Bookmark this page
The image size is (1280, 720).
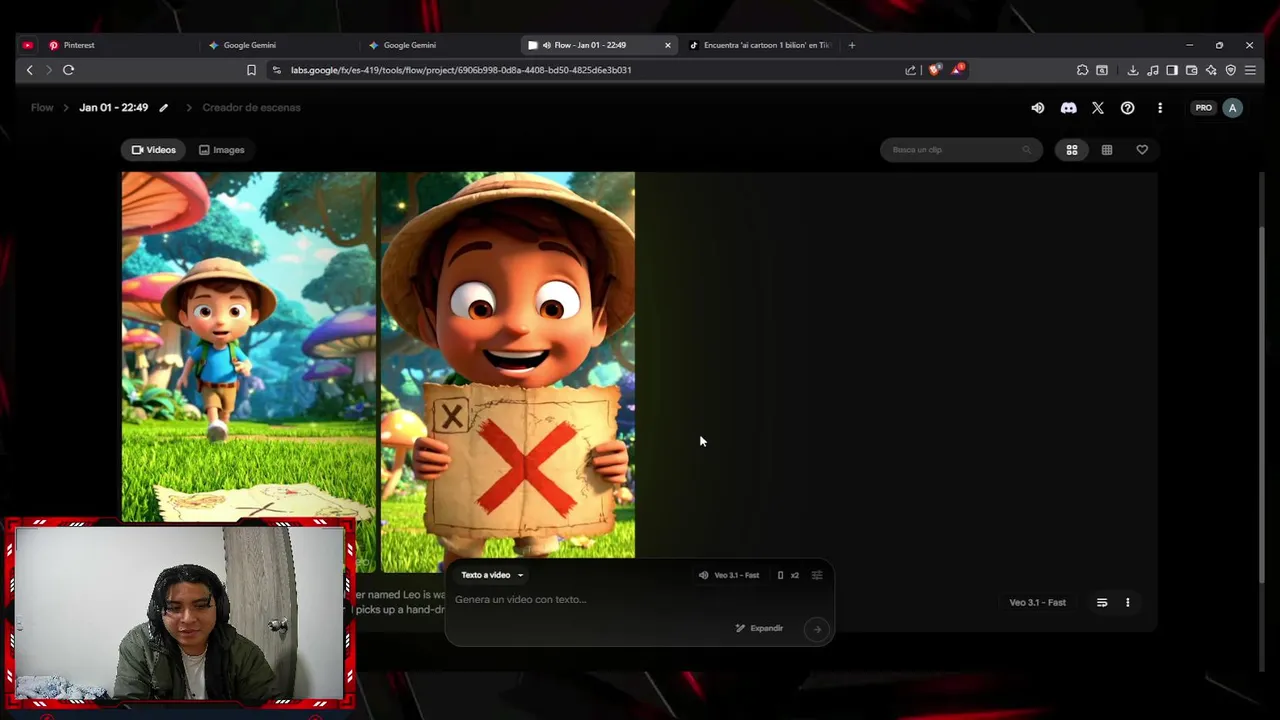[x=251, y=70]
